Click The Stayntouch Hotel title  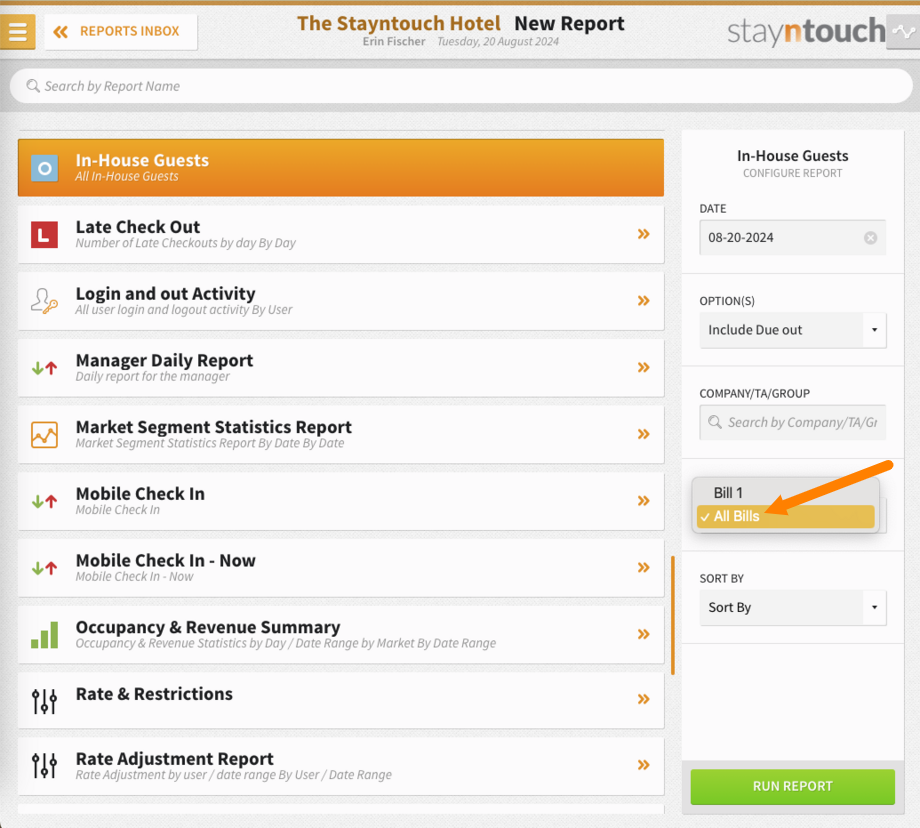click(398, 23)
